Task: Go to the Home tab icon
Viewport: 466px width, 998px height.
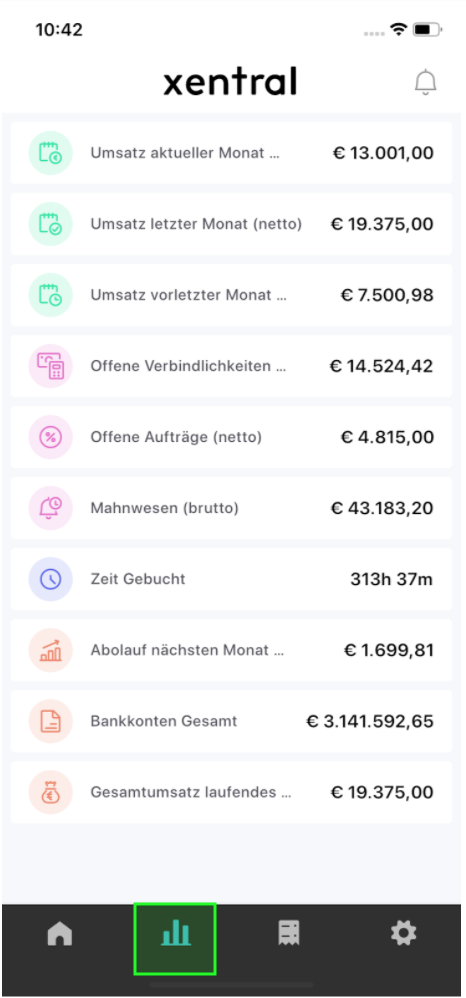Action: click(60, 934)
